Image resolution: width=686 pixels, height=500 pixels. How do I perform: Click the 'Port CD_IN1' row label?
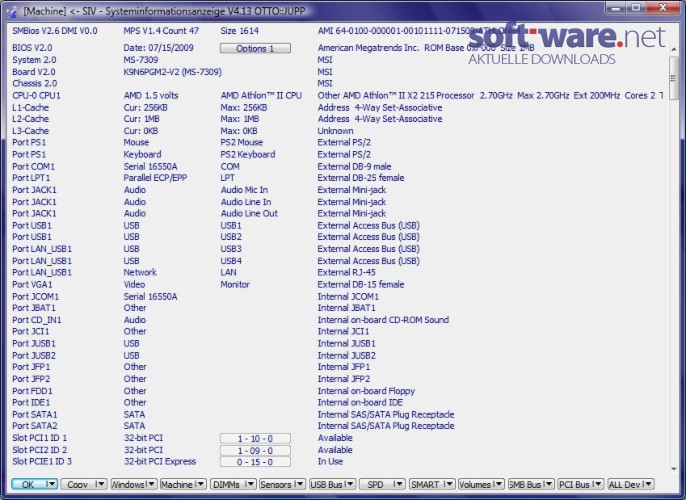pos(37,320)
